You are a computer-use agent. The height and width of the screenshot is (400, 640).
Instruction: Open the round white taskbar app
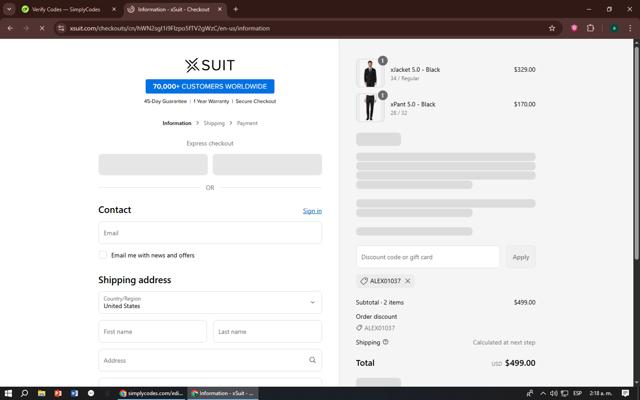91,393
